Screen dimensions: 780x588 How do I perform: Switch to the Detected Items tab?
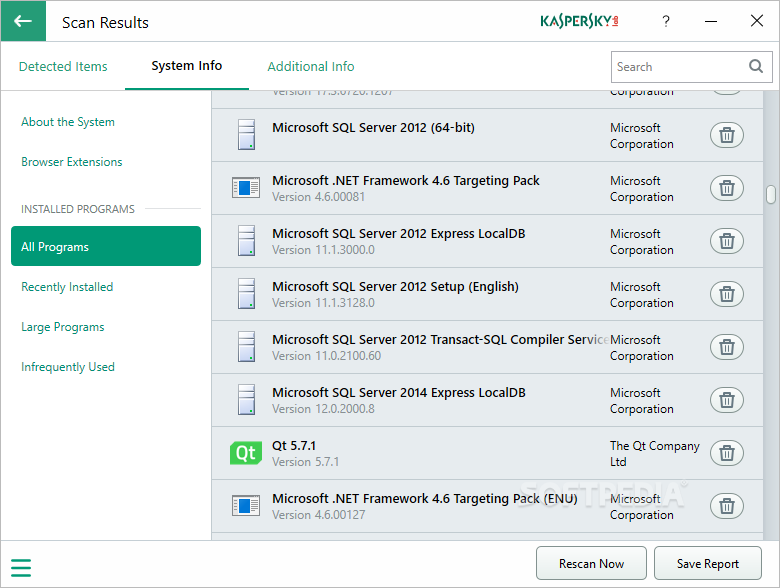point(63,66)
